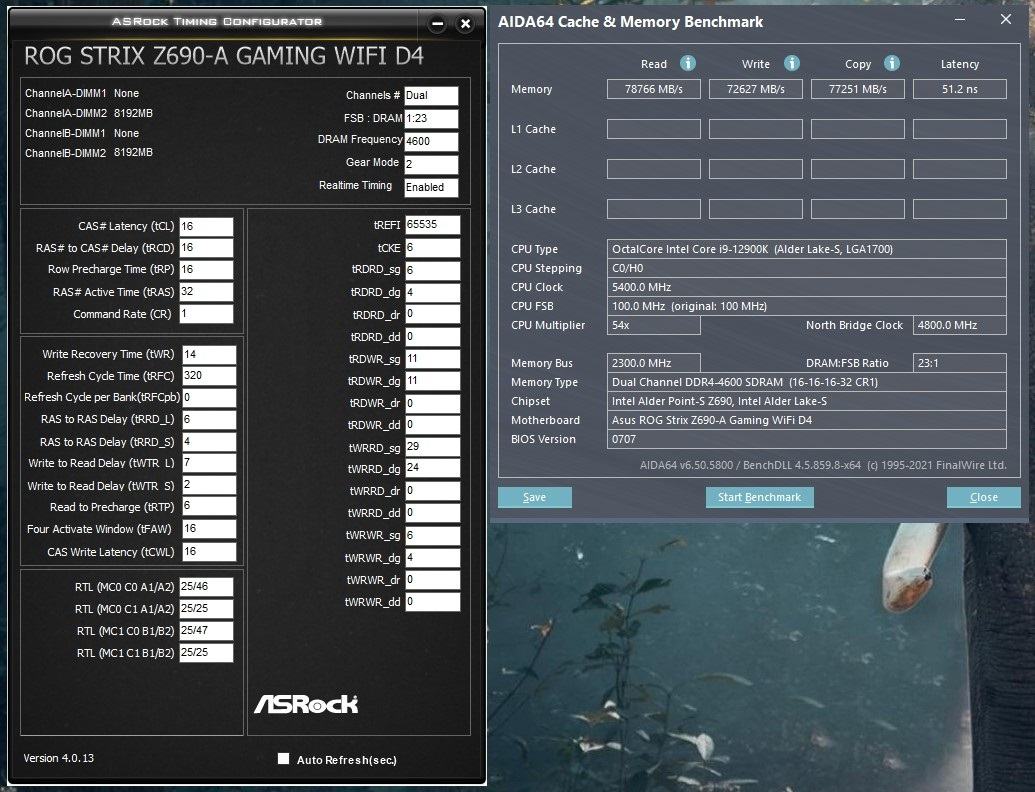Image resolution: width=1035 pixels, height=792 pixels.
Task: Click the Memory Type DDR4-4600 value
Action: click(807, 382)
